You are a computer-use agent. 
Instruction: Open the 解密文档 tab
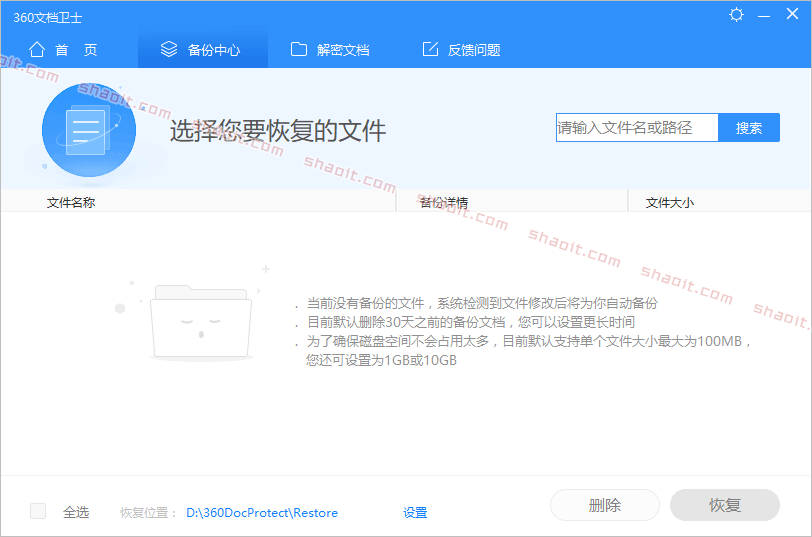coord(330,50)
